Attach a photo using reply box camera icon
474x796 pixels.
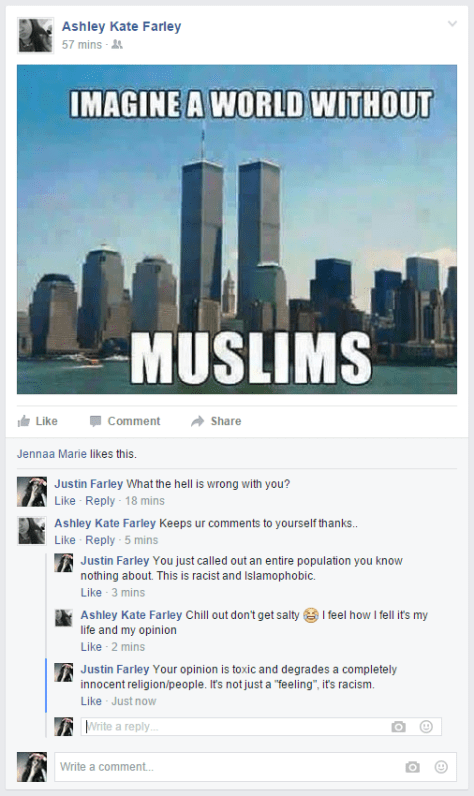click(398, 726)
